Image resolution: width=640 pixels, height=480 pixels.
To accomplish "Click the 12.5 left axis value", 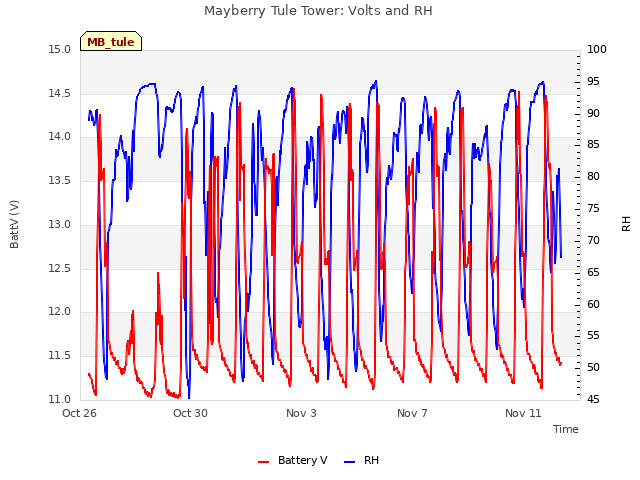I will point(60,268).
